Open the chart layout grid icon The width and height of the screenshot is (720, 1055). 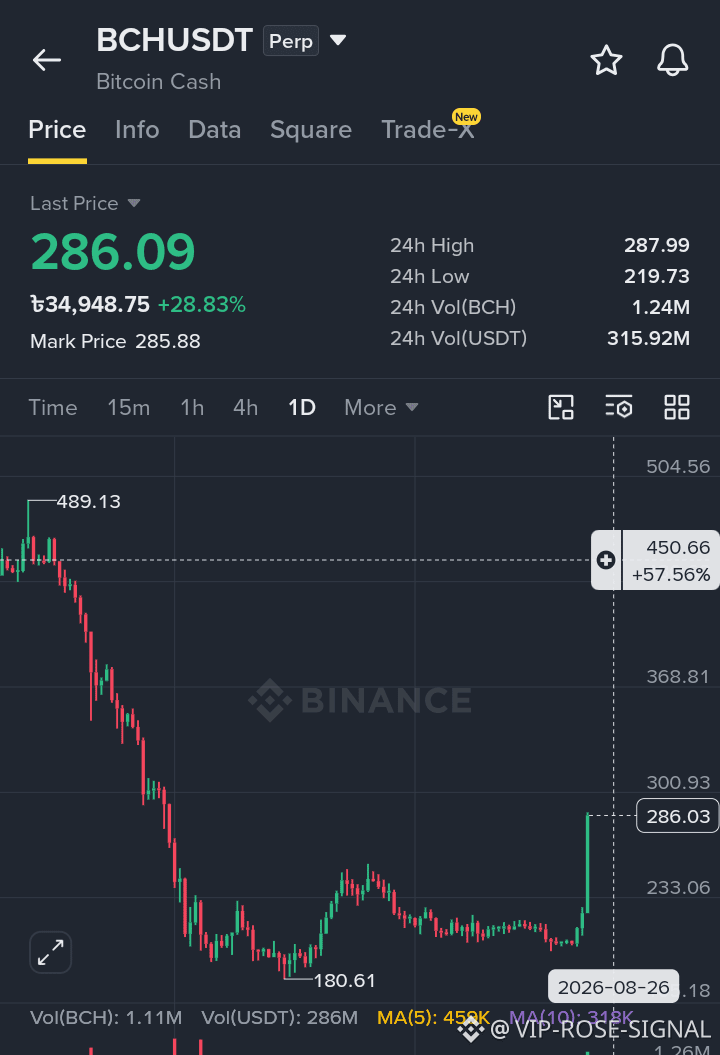point(677,407)
